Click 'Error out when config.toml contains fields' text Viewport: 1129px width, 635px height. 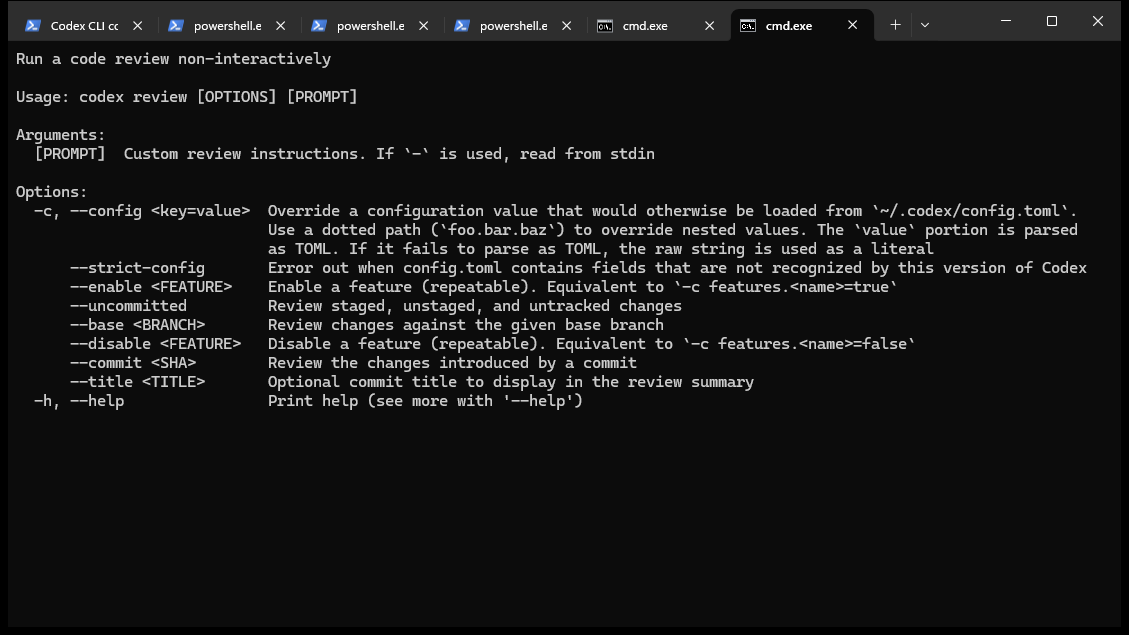point(677,268)
